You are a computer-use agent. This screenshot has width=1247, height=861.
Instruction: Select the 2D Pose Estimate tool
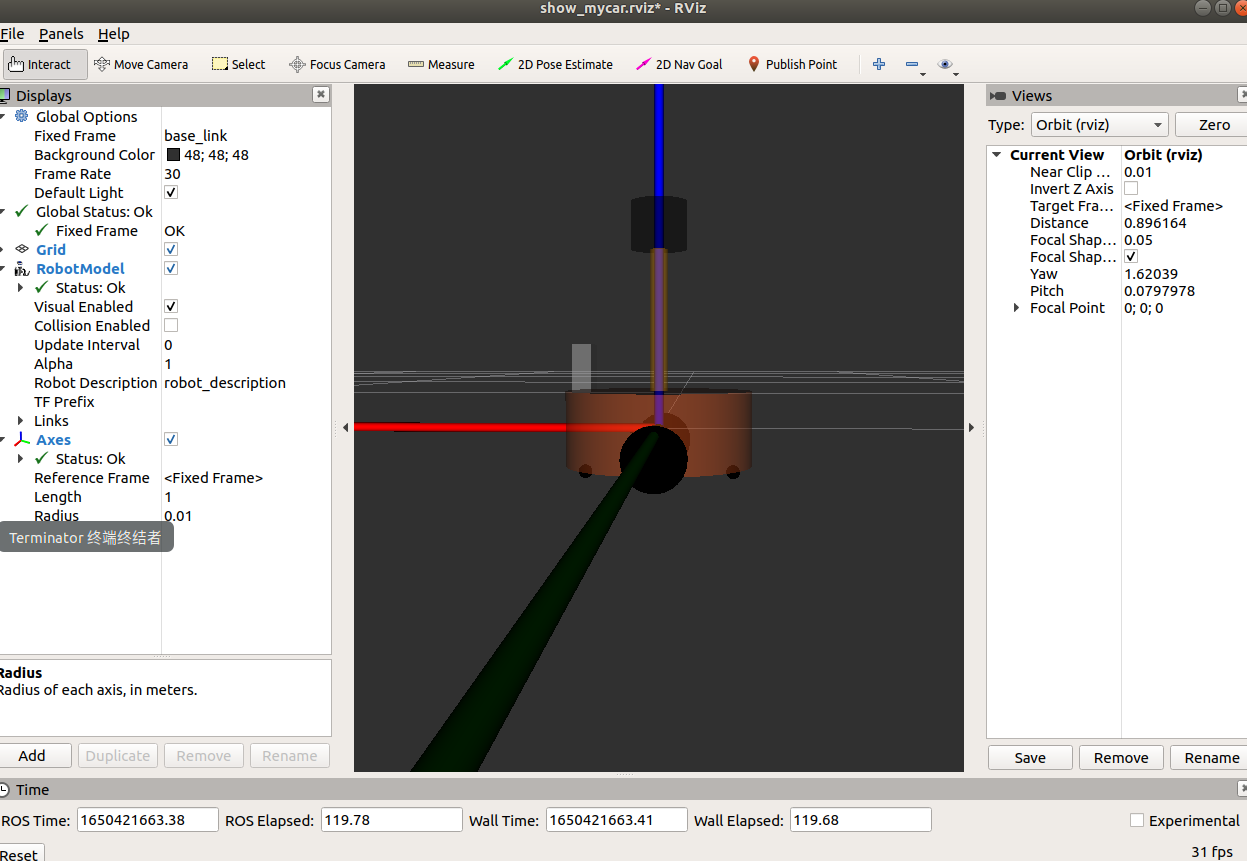pos(555,64)
